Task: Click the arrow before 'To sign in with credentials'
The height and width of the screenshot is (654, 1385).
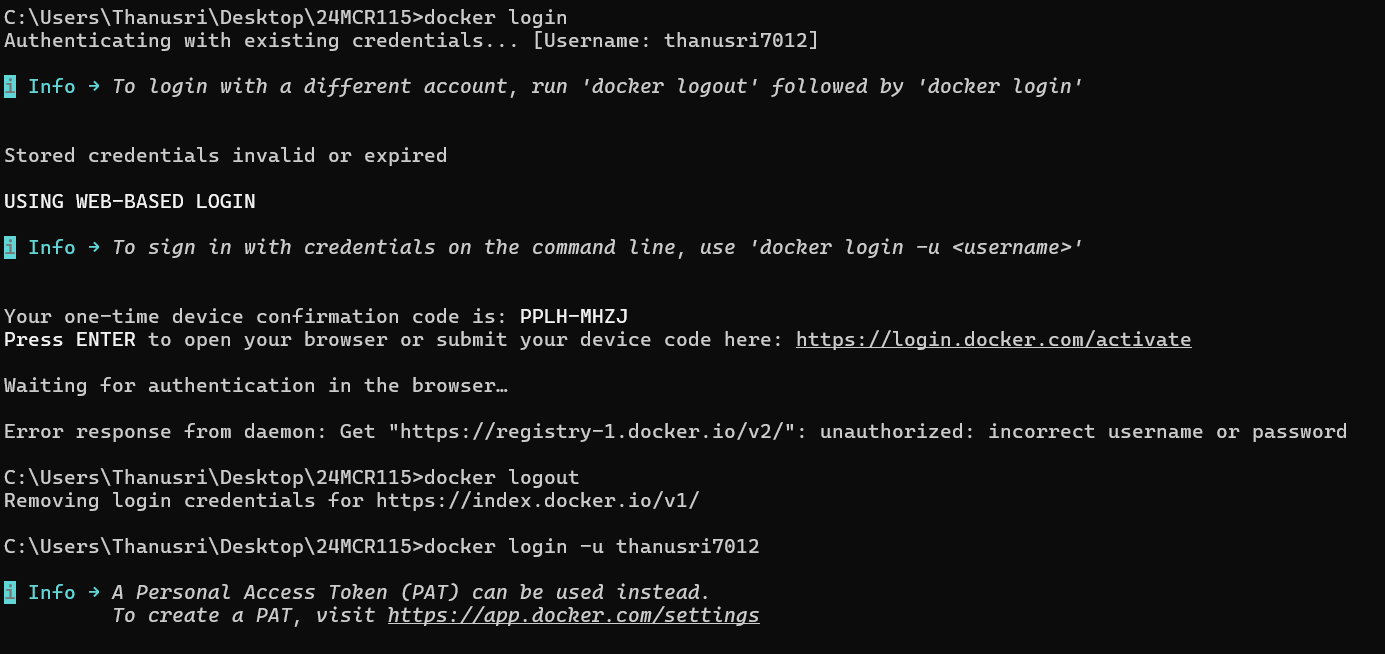Action: tap(93, 248)
